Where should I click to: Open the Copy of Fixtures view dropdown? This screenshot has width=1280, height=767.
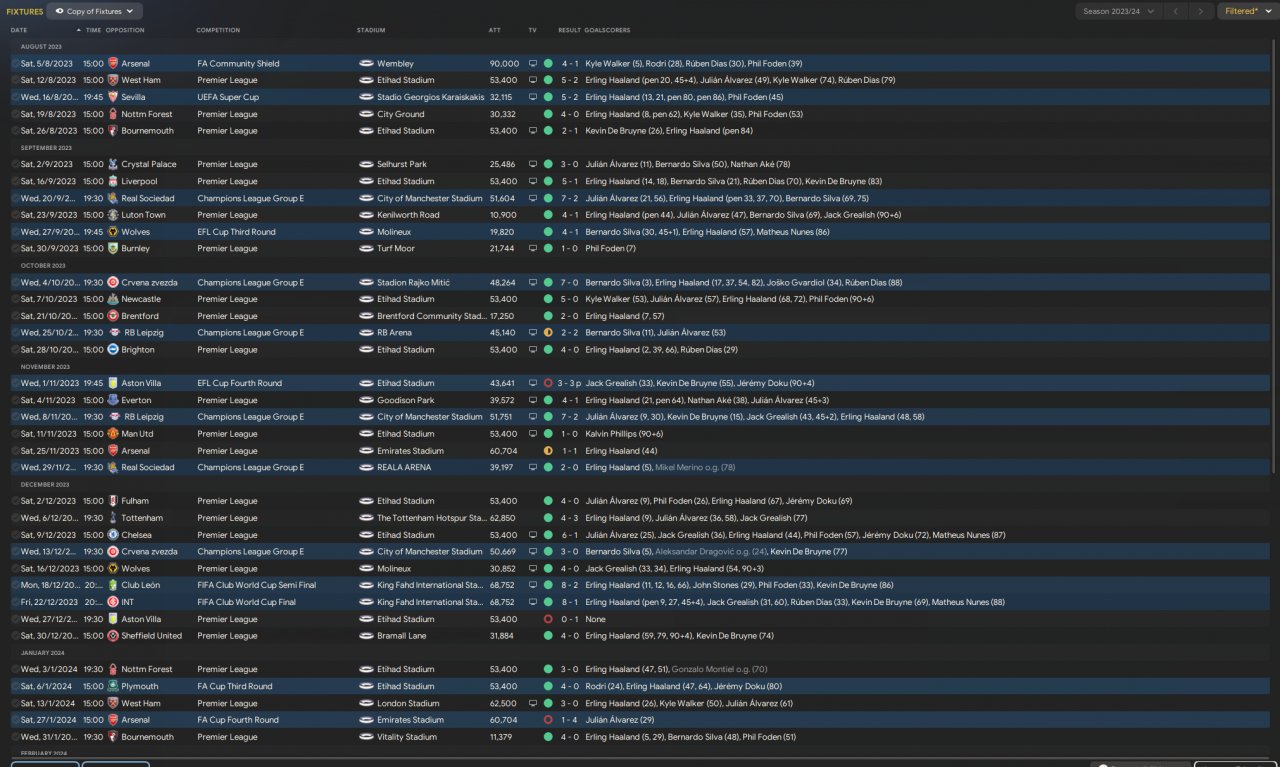tap(95, 11)
